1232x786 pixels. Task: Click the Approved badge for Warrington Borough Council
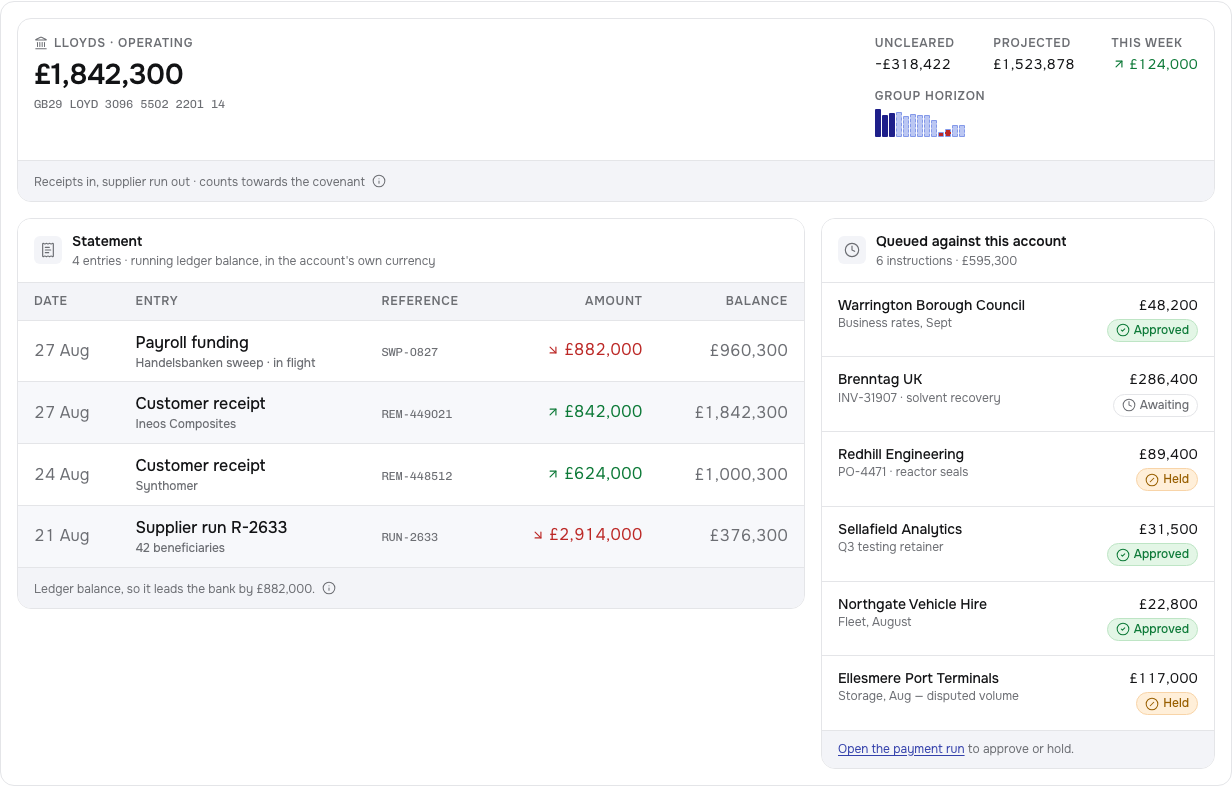1152,330
